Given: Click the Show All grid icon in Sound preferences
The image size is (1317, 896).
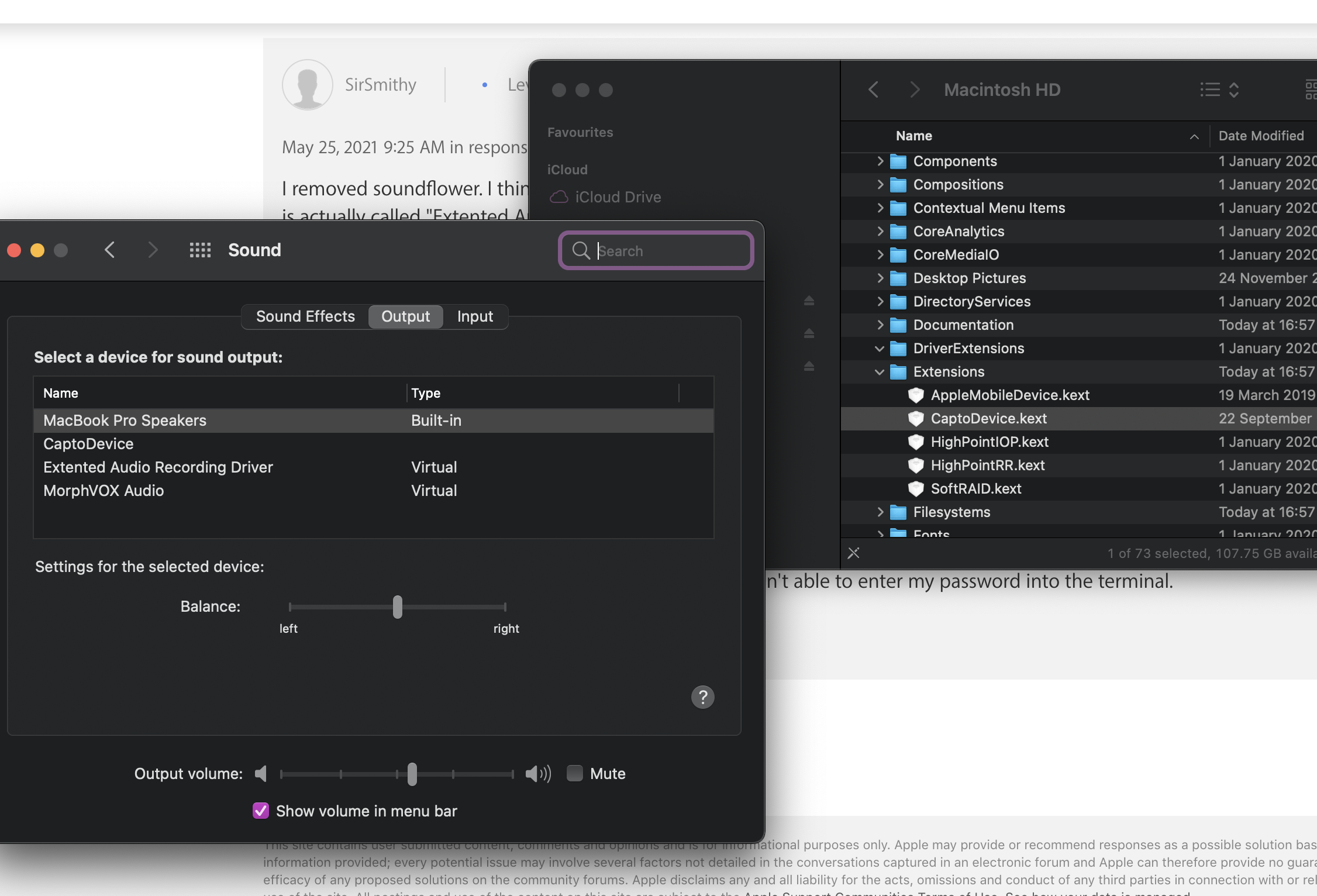Looking at the screenshot, I should [200, 250].
